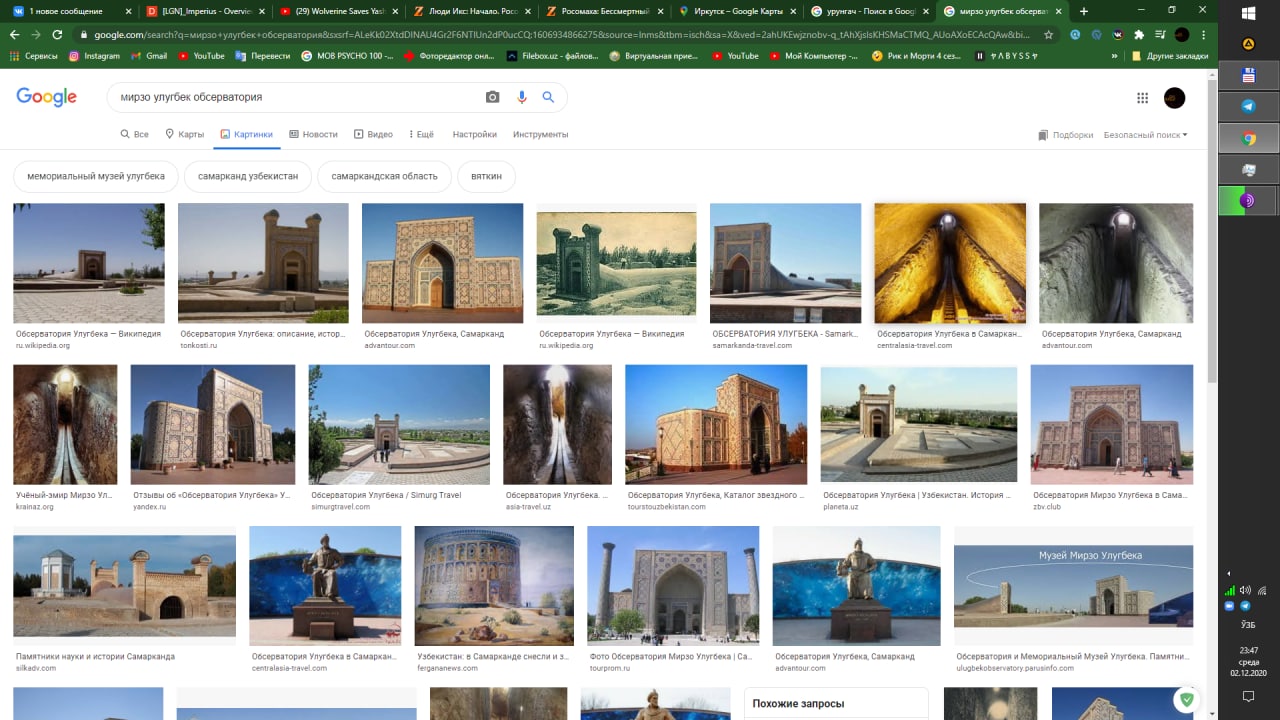The height and width of the screenshot is (720, 1280).
Task: Open the tonkosti.ru observatory thumbnail
Action: 263,263
